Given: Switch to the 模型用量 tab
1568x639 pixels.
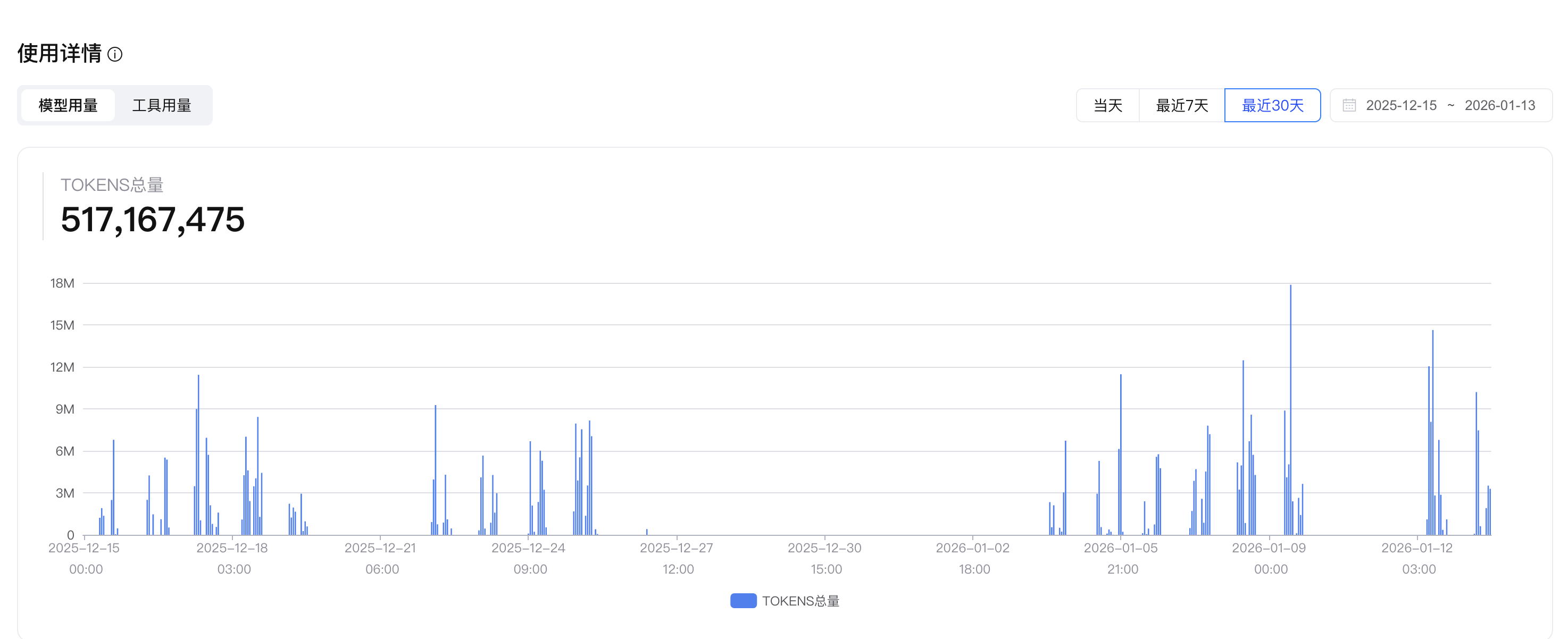Looking at the screenshot, I should click(68, 105).
